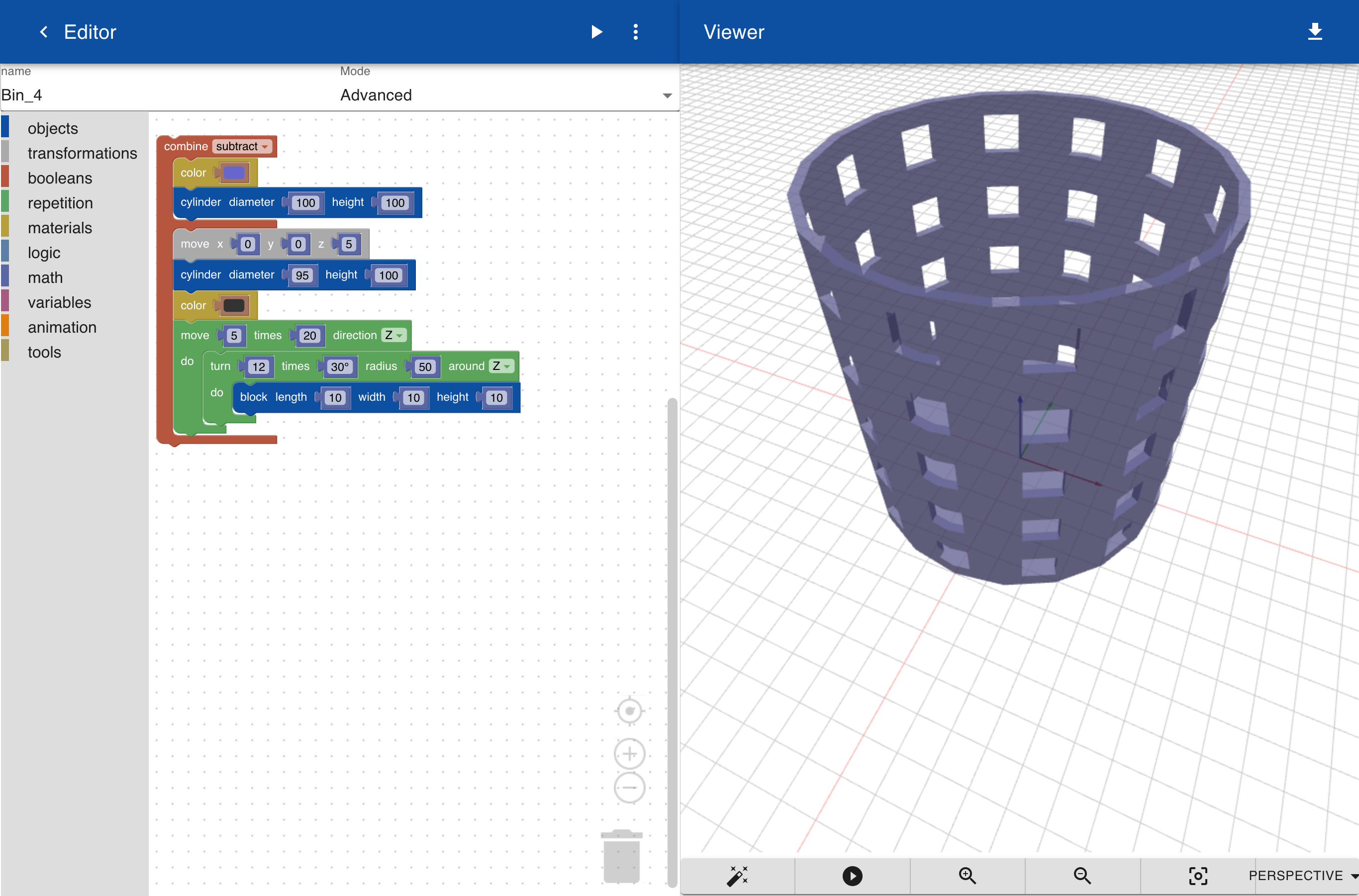Open the math toolbox category
This screenshot has height=896, width=1359.
click(x=45, y=278)
